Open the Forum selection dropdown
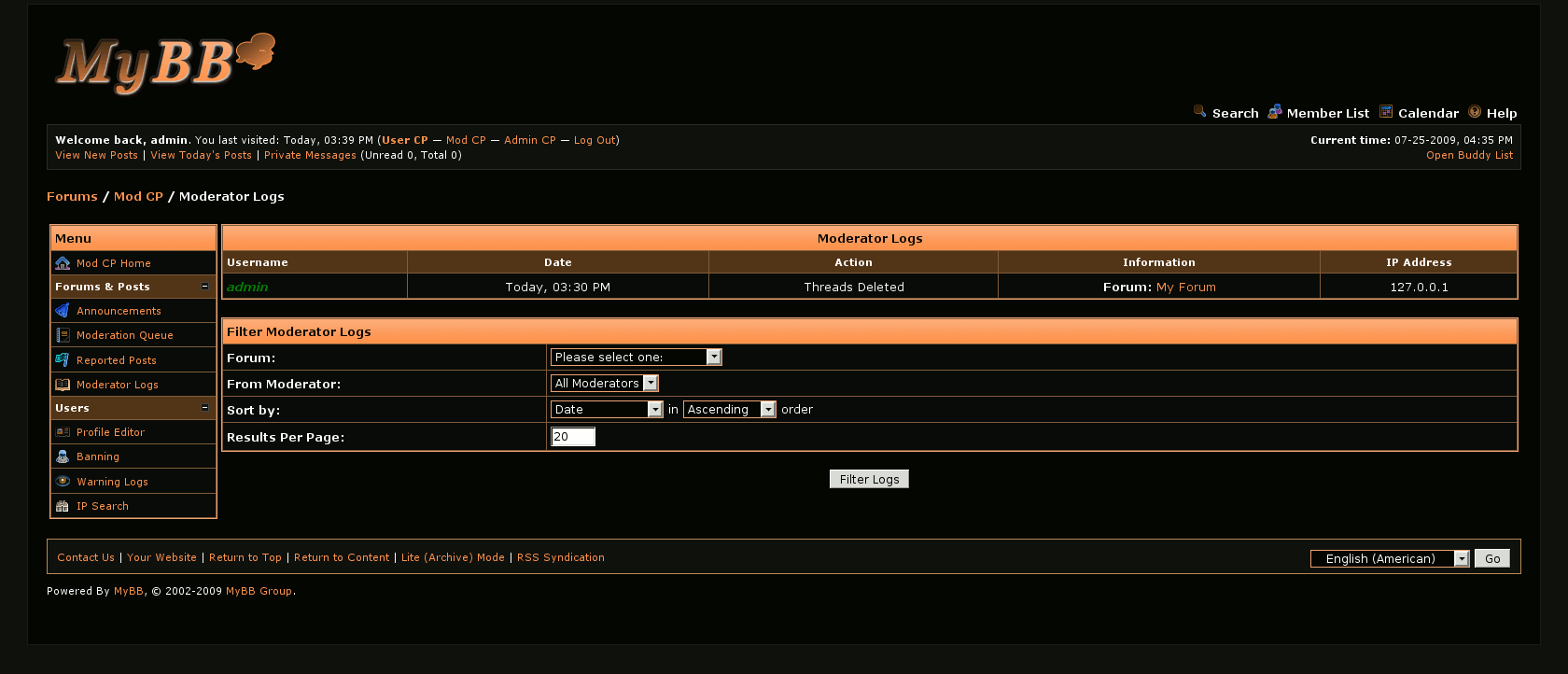The height and width of the screenshot is (674, 1568). click(636, 357)
